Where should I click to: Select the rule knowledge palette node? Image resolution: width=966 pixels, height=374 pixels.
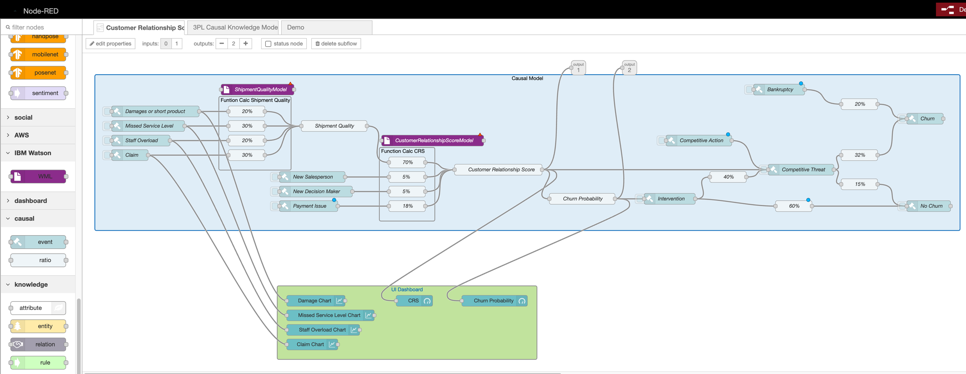point(38,363)
